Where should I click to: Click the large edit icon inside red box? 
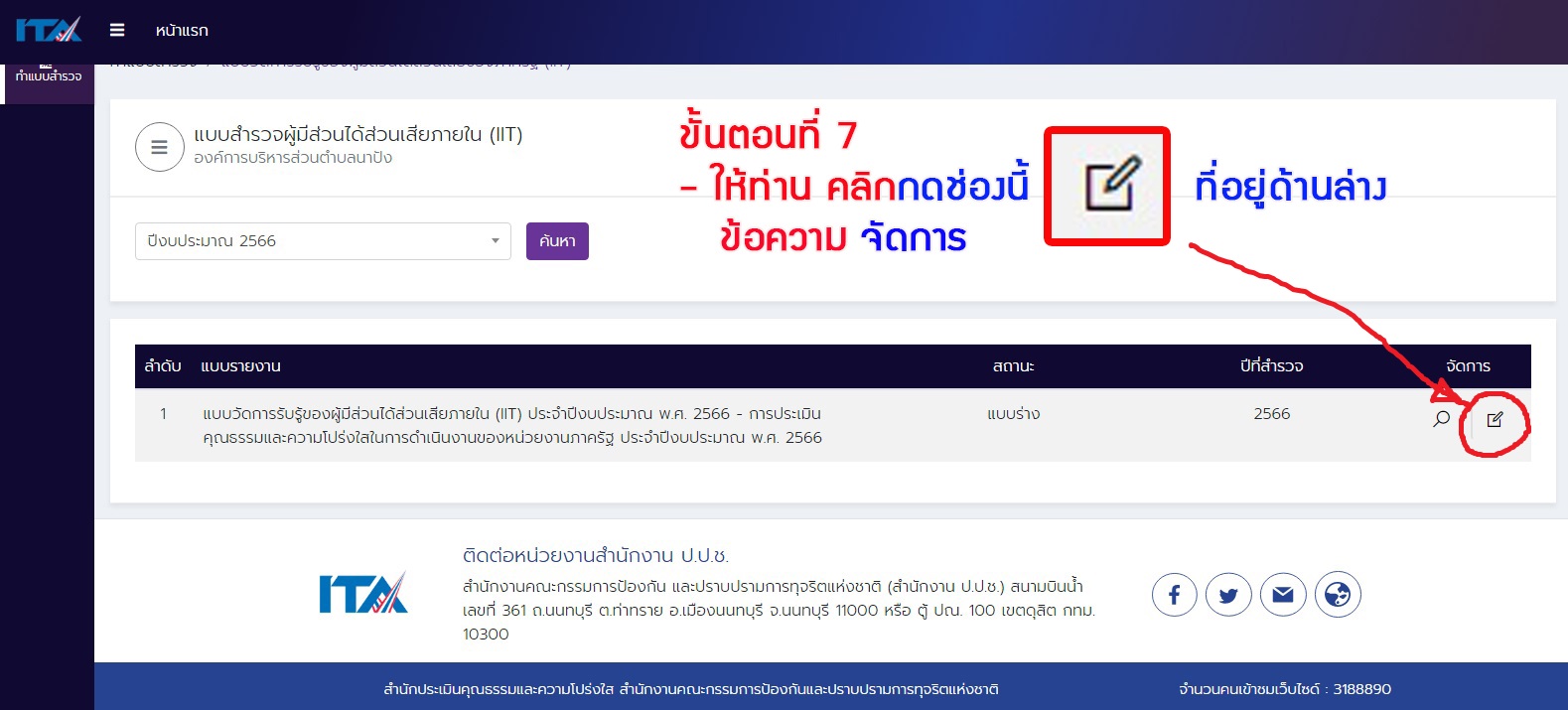pyautogui.click(x=1107, y=185)
